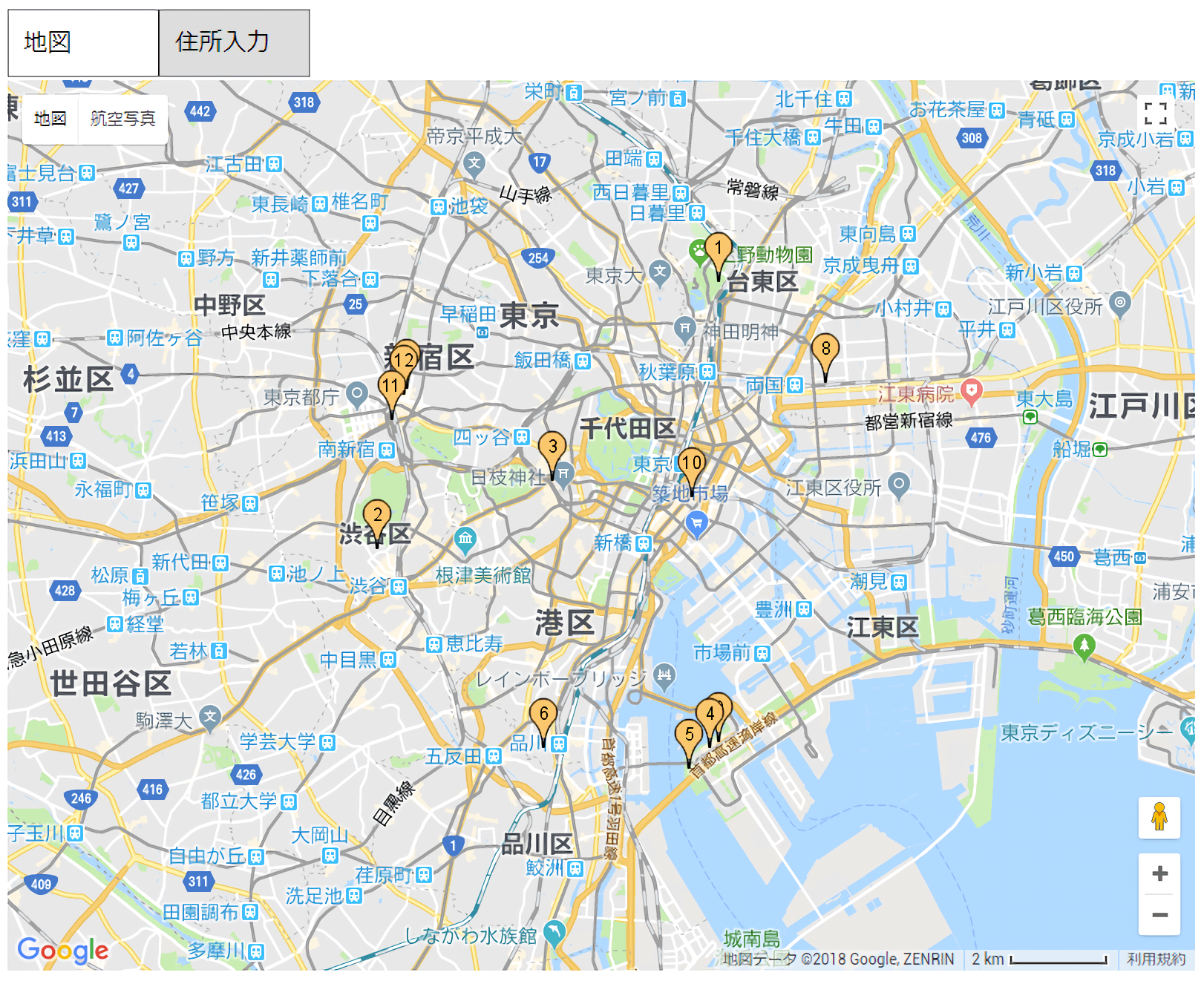
Task: Toggle fullscreen map view
Action: click(1156, 114)
